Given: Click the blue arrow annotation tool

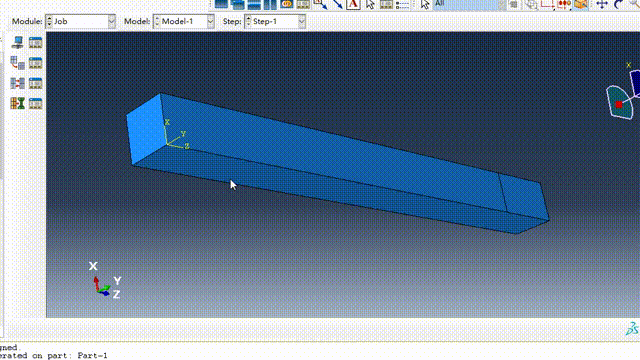Looking at the screenshot, I should 338,4.
